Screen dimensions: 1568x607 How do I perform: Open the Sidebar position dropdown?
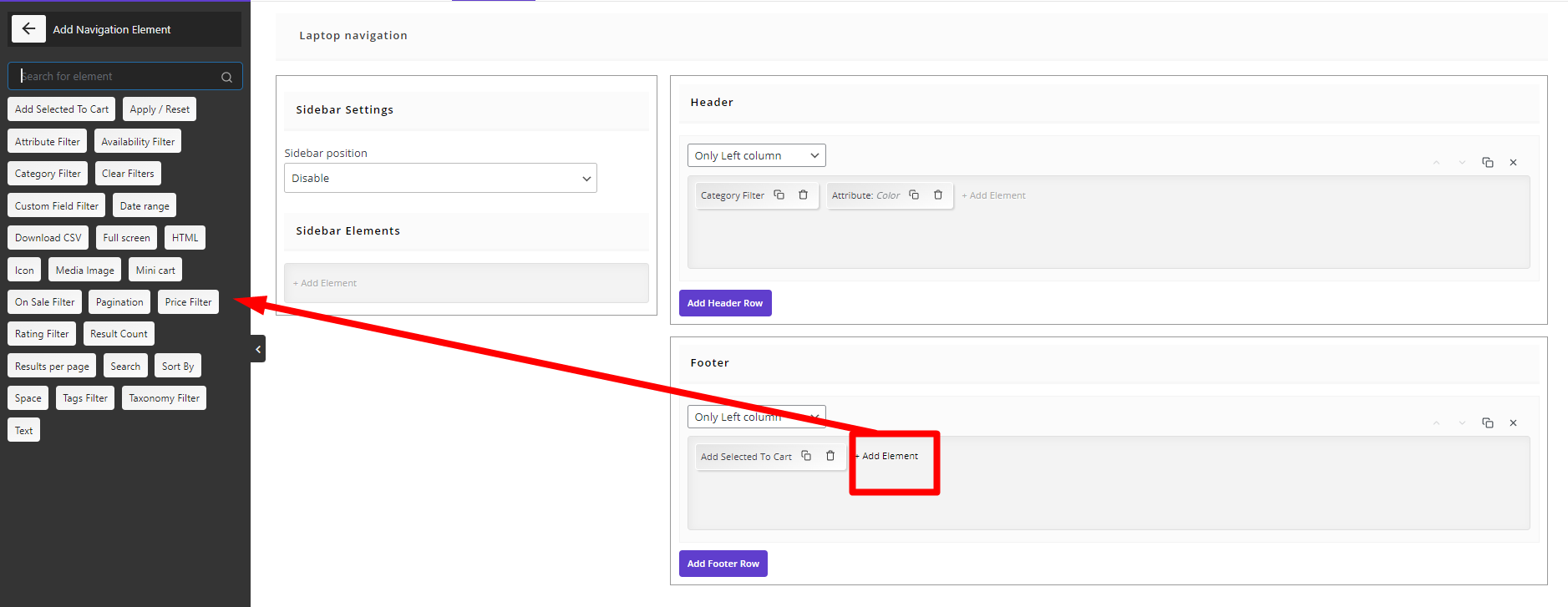440,178
